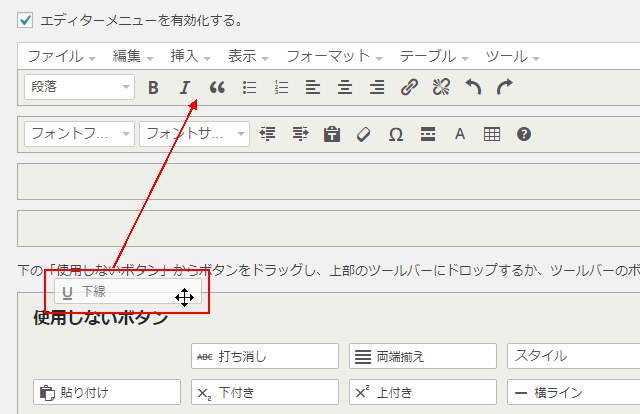Toggle the Bold formatting icon
Viewport: 640px width, 414px height.
153,87
